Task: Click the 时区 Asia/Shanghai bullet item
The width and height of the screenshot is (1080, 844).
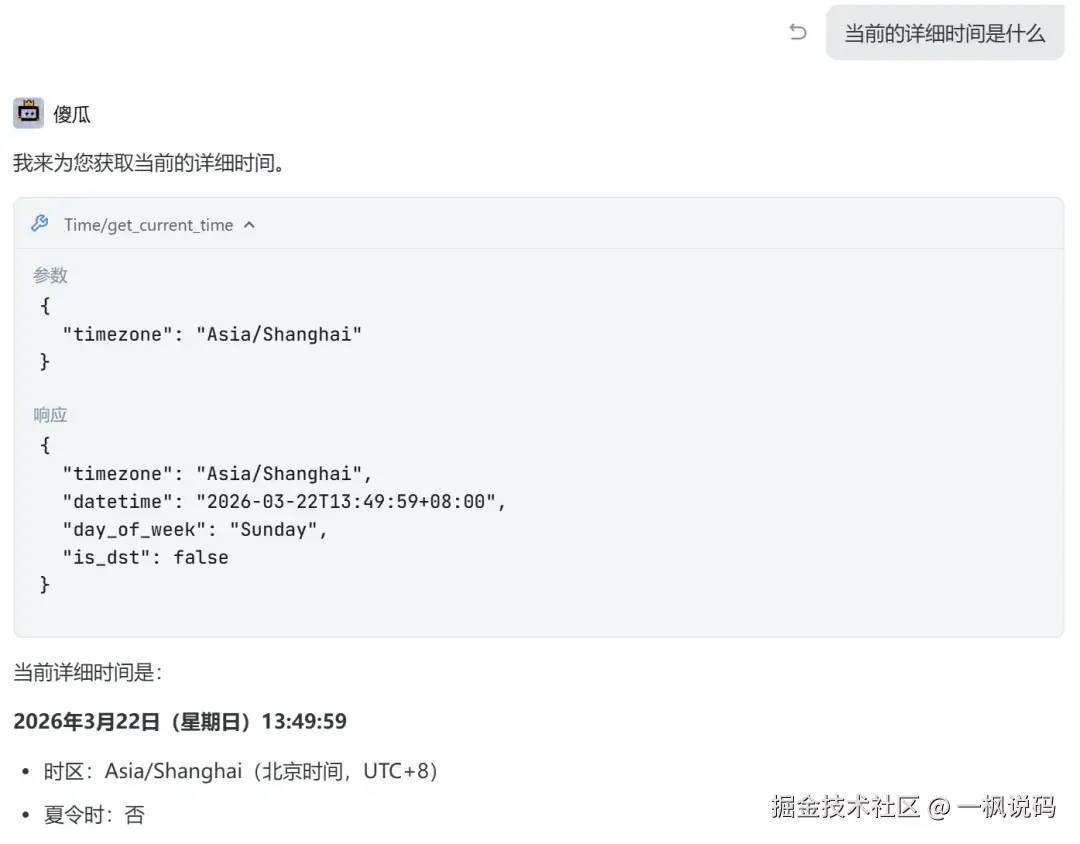Action: (x=241, y=771)
